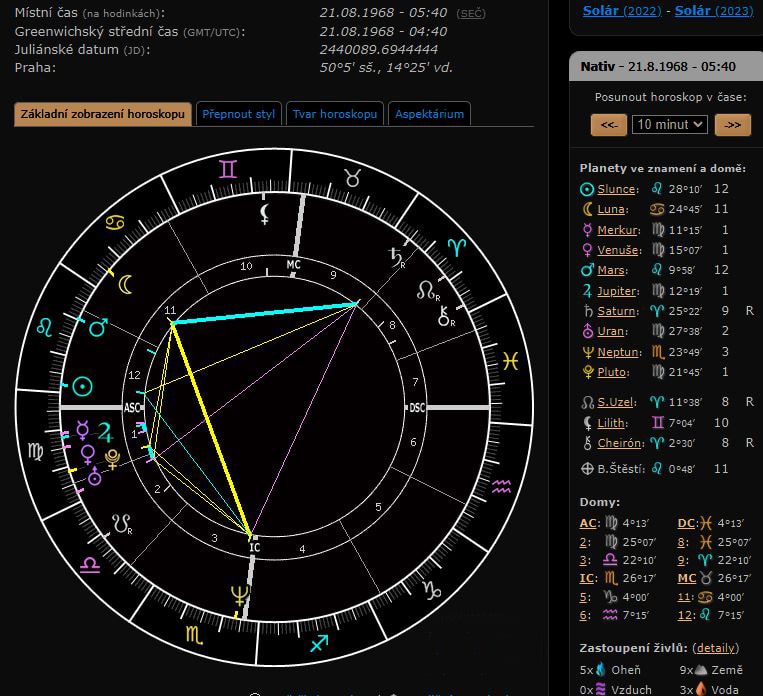Shift horoscope back with the << button
The height and width of the screenshot is (696, 763).
coord(609,125)
